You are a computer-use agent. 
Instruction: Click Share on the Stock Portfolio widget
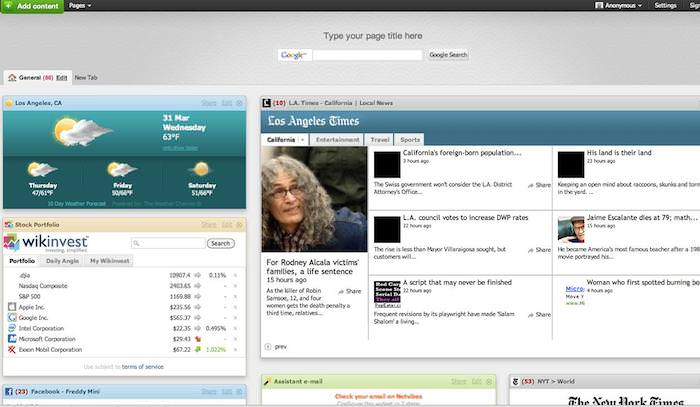208,225
